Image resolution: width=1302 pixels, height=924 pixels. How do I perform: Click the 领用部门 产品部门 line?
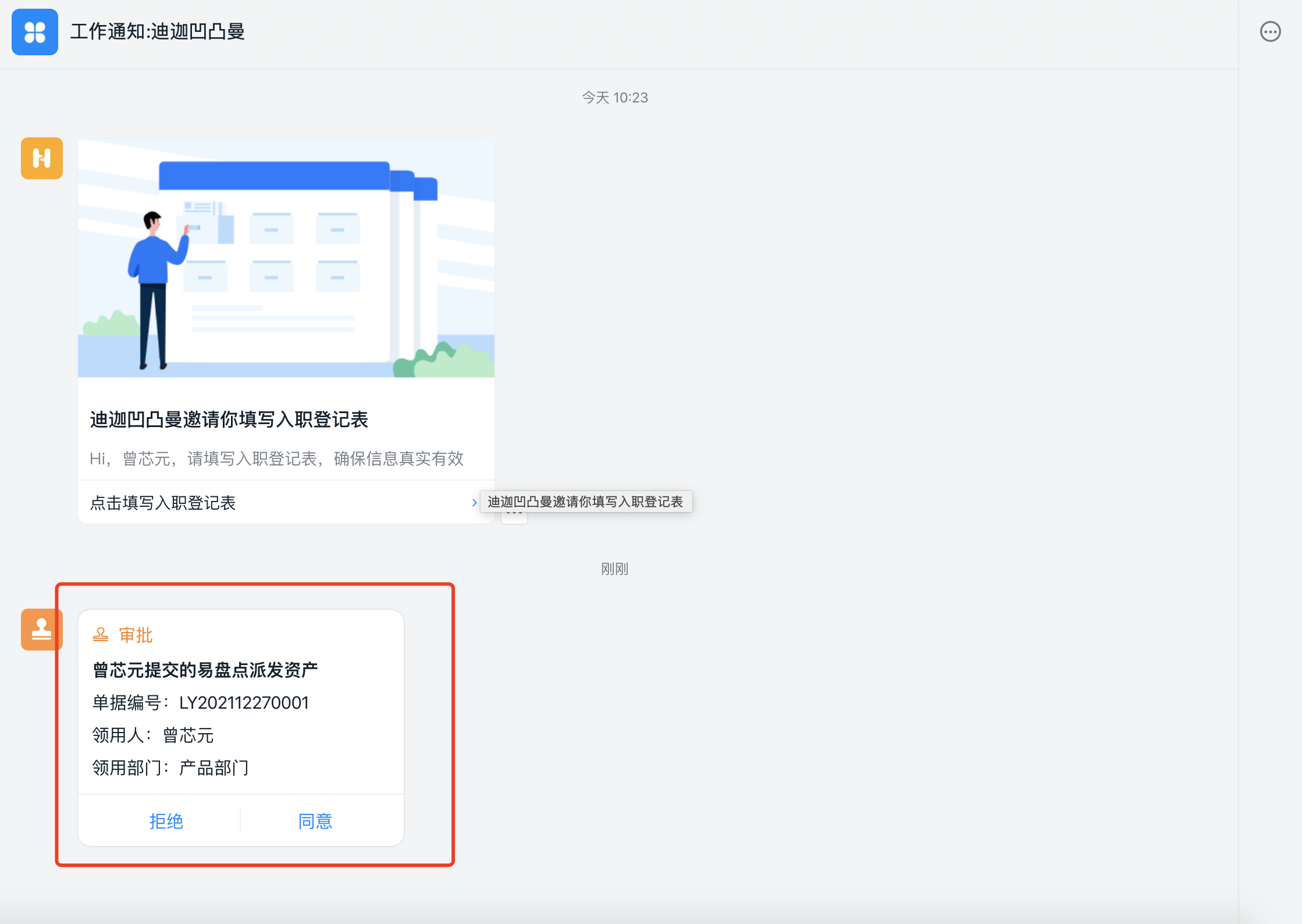(x=170, y=768)
